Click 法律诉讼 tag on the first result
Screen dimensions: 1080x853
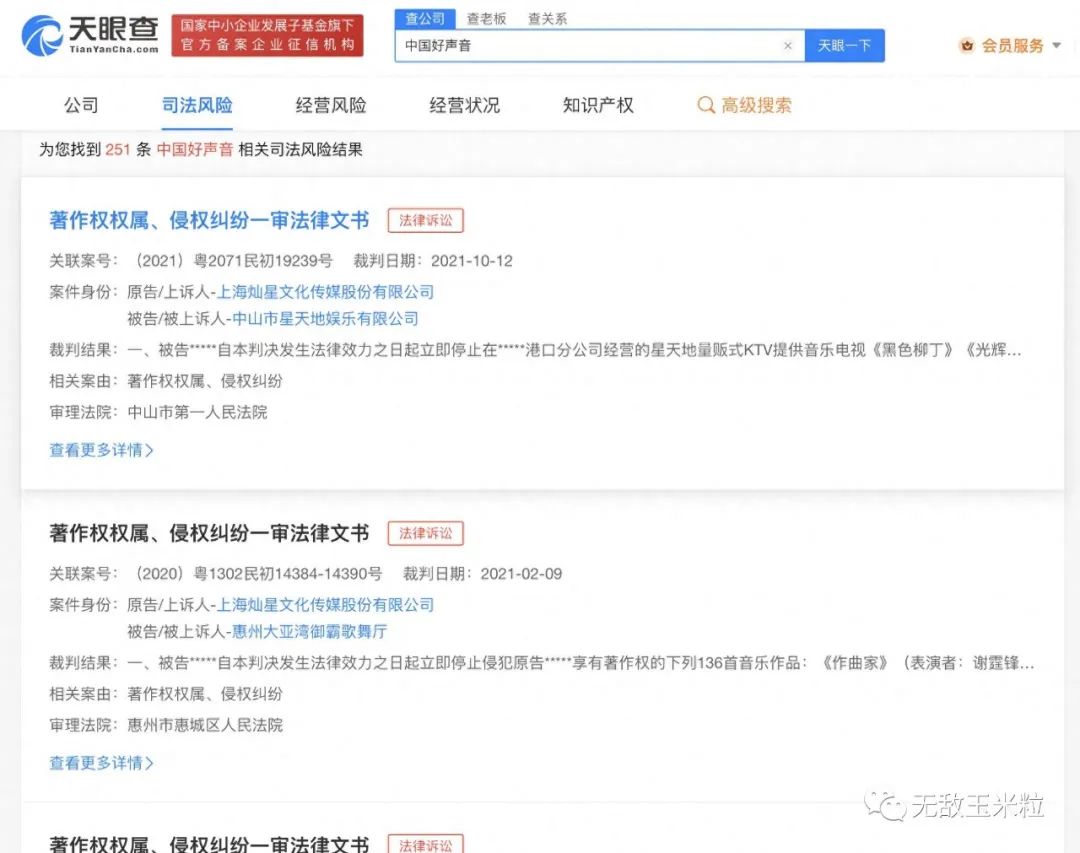[426, 220]
